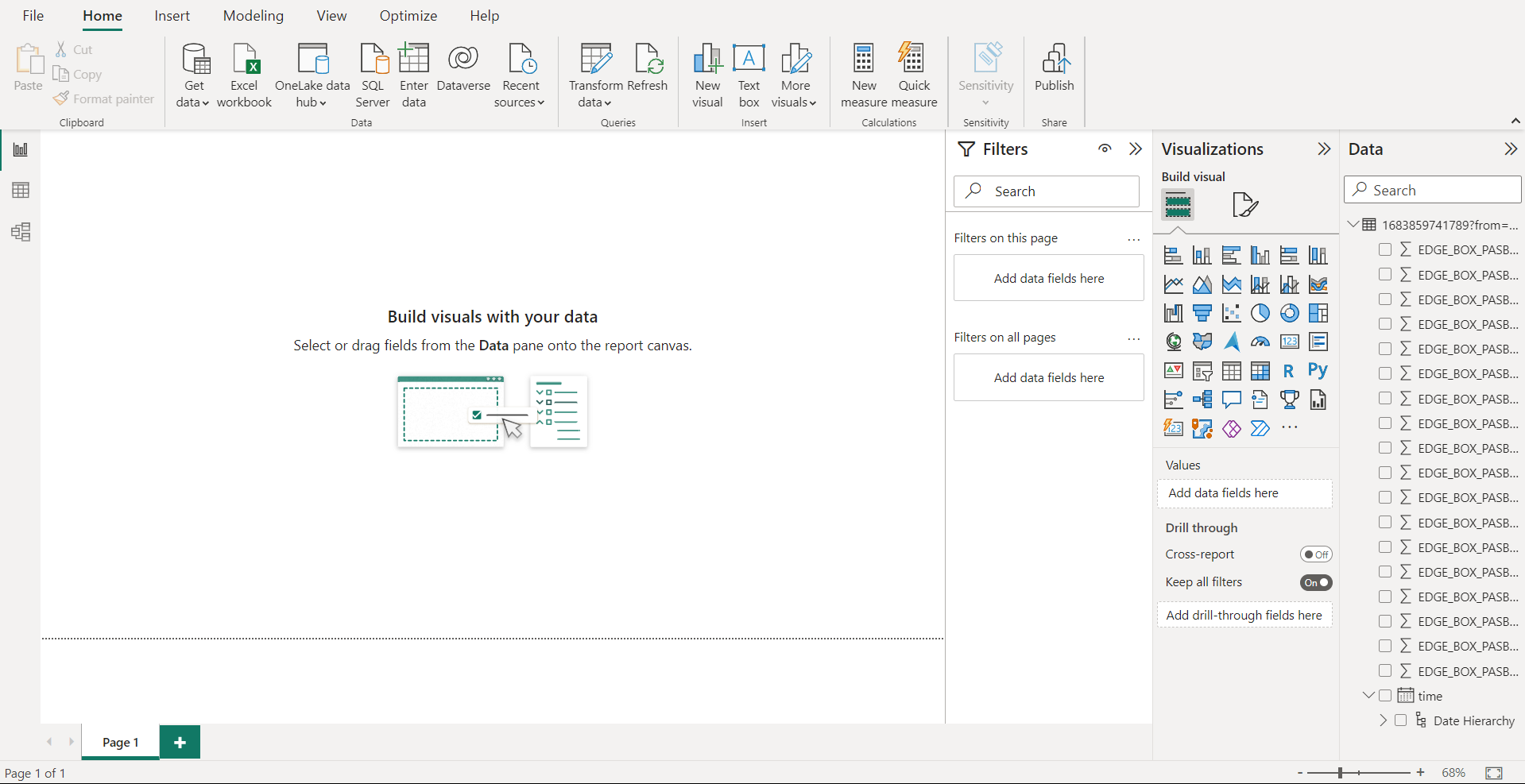Open the OneLake data hub dropdown
1525x784 pixels.
(x=312, y=75)
